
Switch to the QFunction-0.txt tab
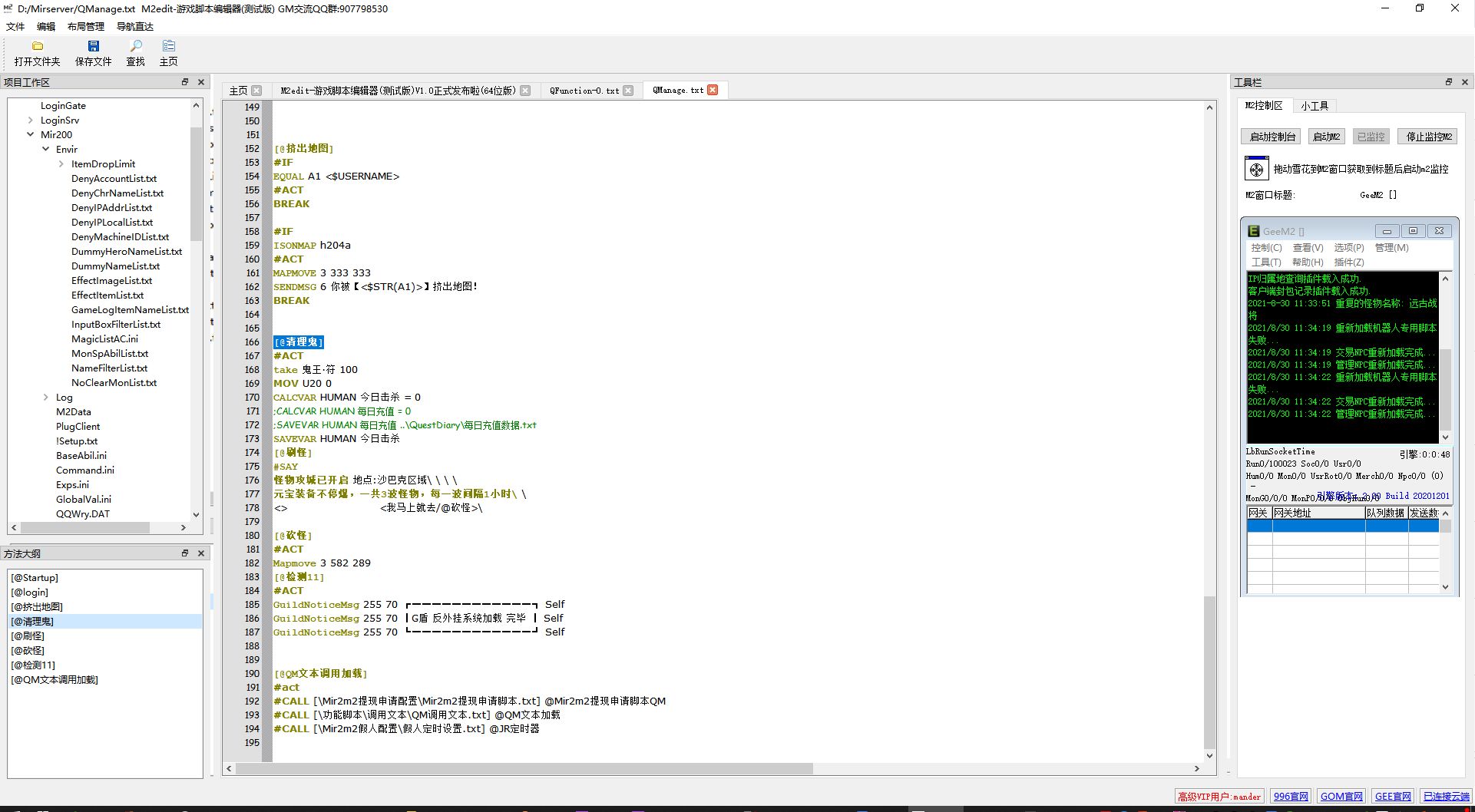(x=584, y=91)
